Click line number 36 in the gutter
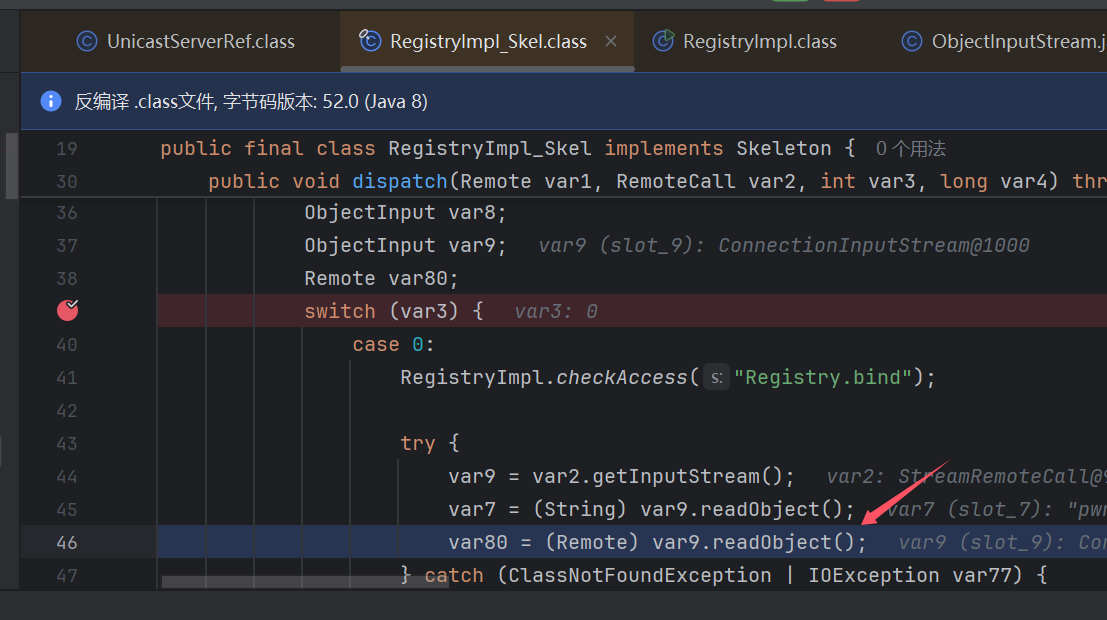This screenshot has width=1107, height=620. click(x=66, y=213)
